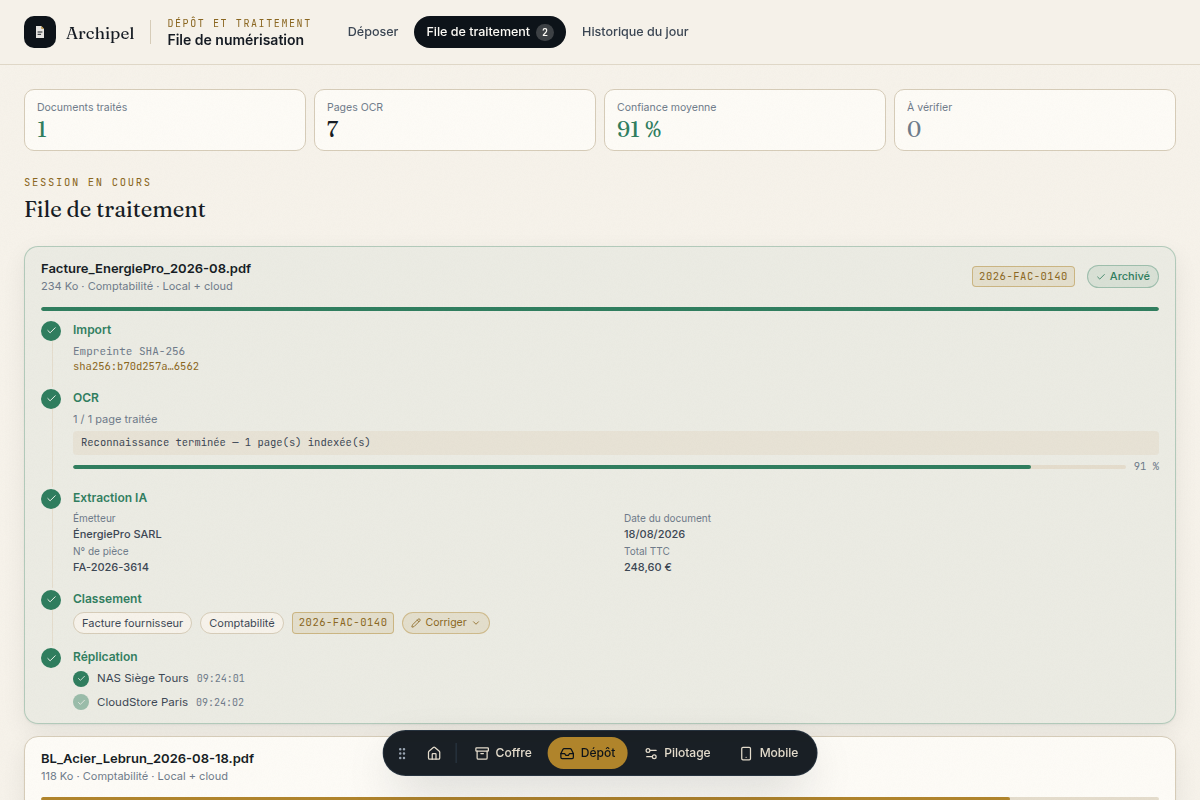
Task: Click the Archivé status badge
Action: click(1123, 277)
